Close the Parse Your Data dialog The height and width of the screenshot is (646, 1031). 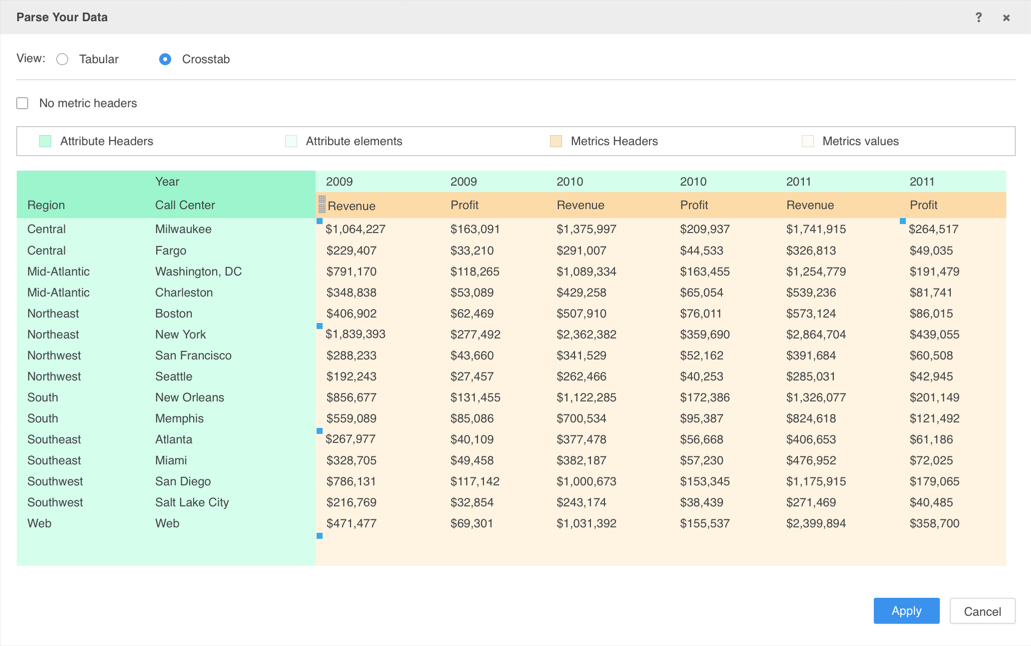(x=1006, y=17)
